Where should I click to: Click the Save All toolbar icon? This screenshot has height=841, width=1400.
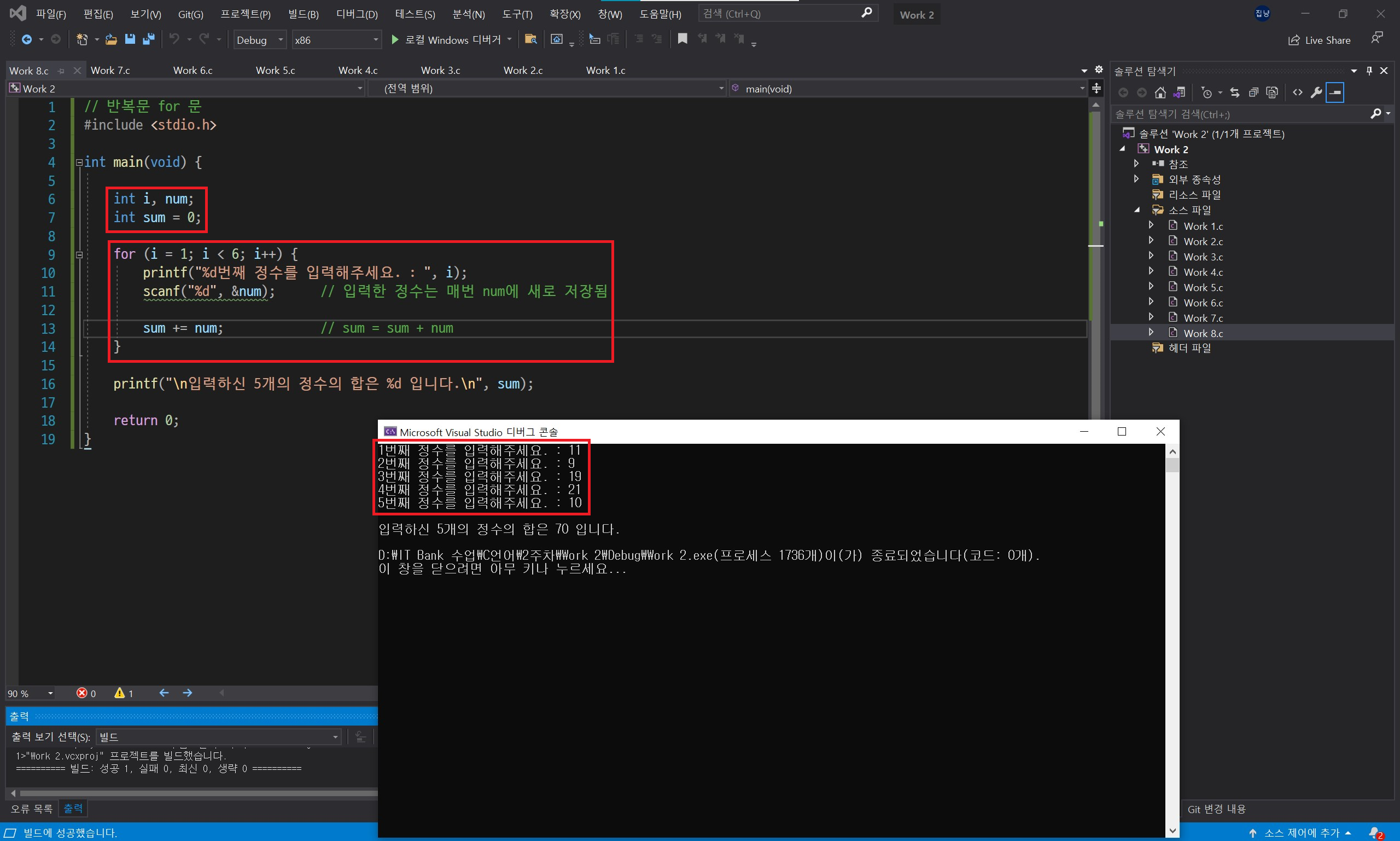click(x=149, y=39)
